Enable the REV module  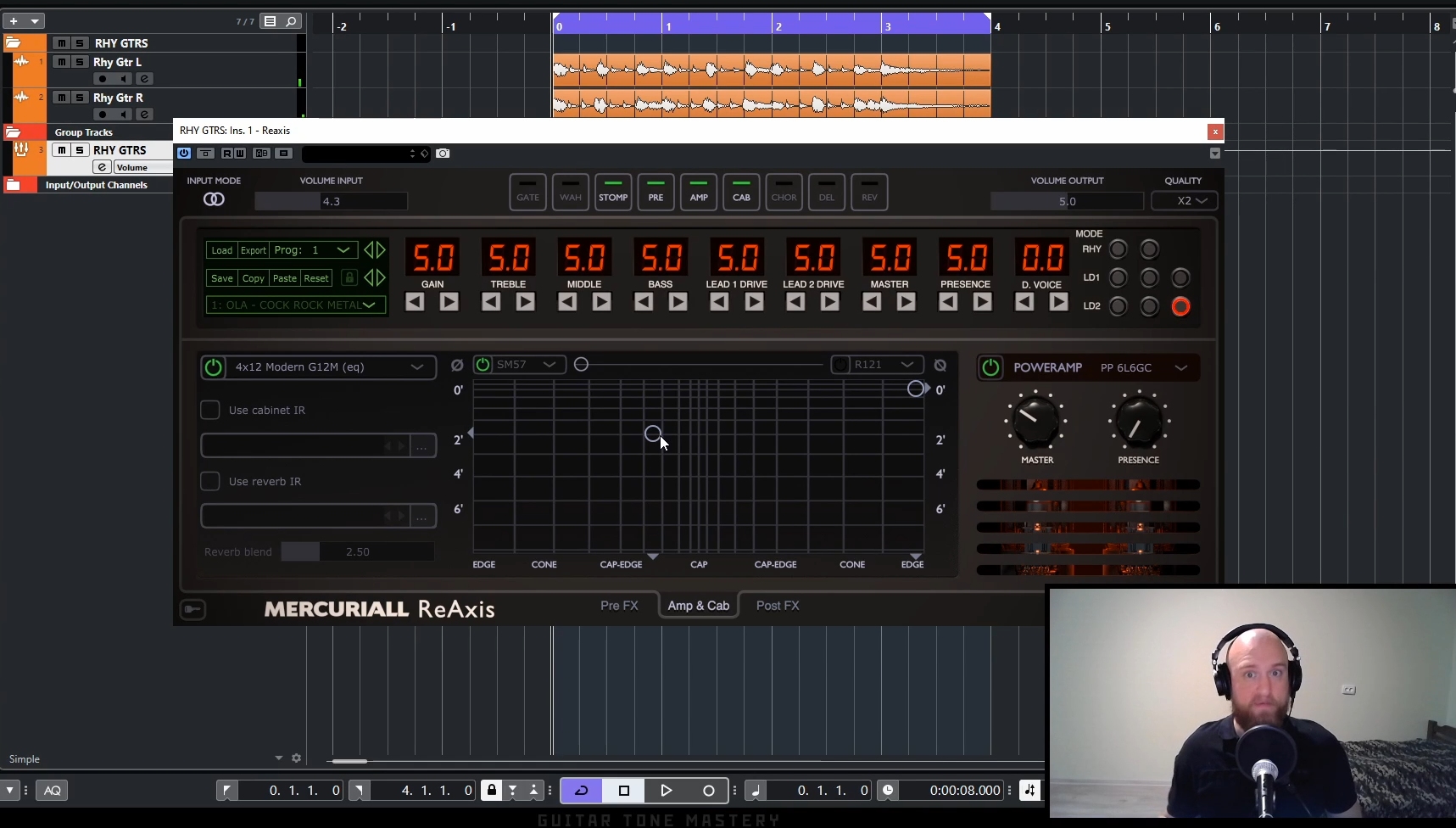tap(869, 192)
